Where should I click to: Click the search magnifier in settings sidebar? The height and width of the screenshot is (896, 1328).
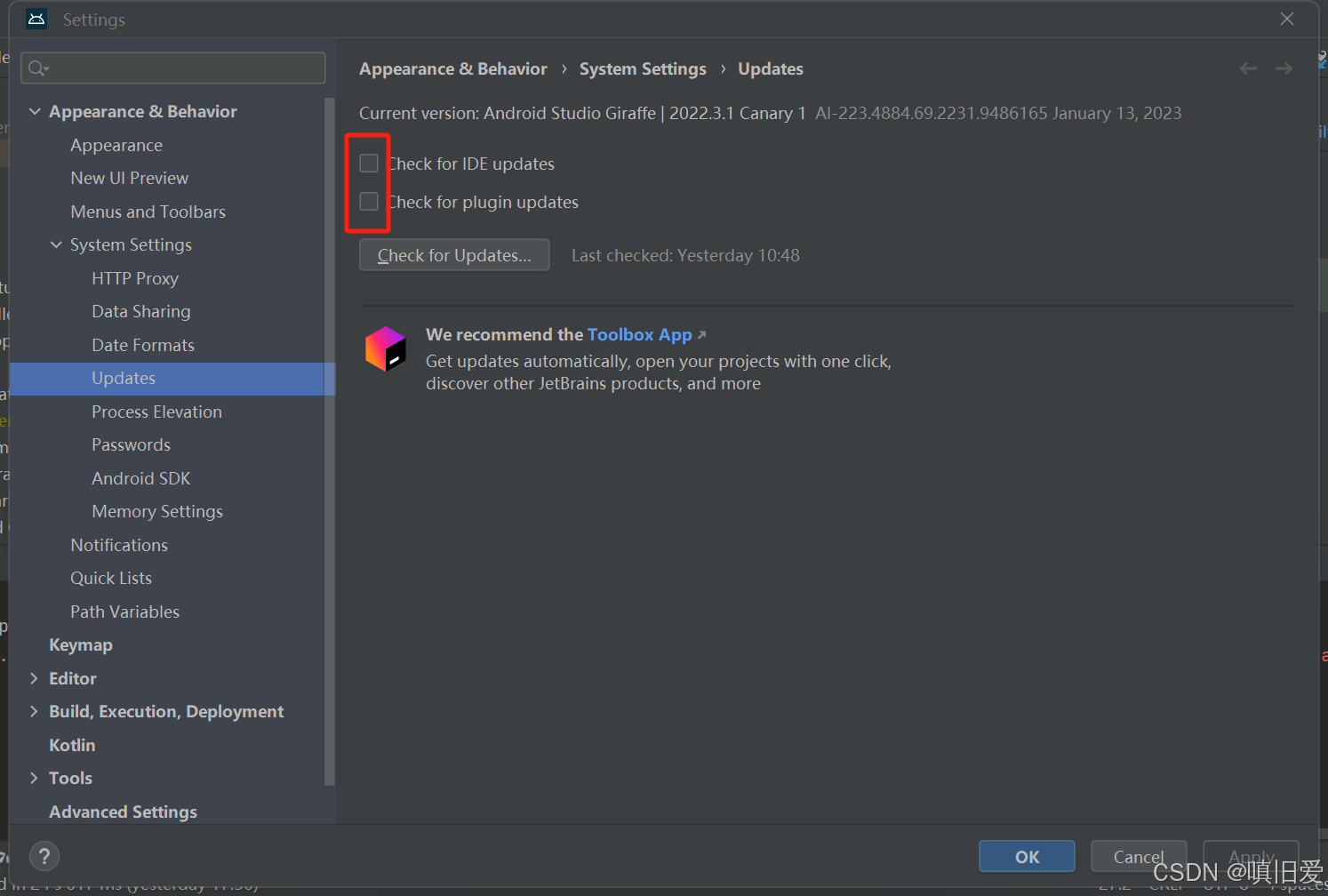pyautogui.click(x=36, y=68)
